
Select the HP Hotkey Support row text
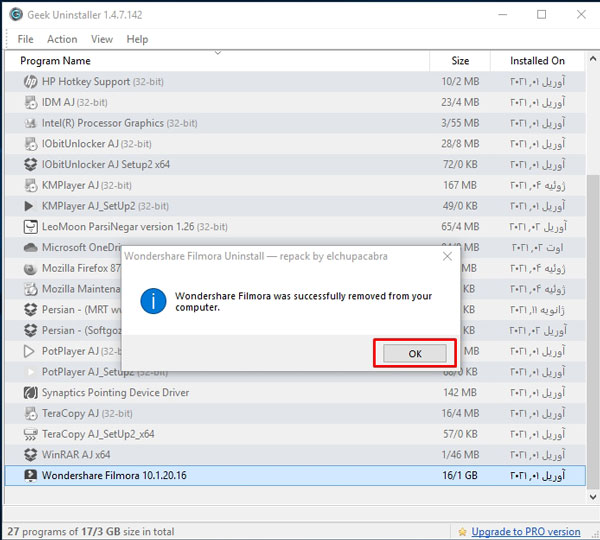point(103,82)
